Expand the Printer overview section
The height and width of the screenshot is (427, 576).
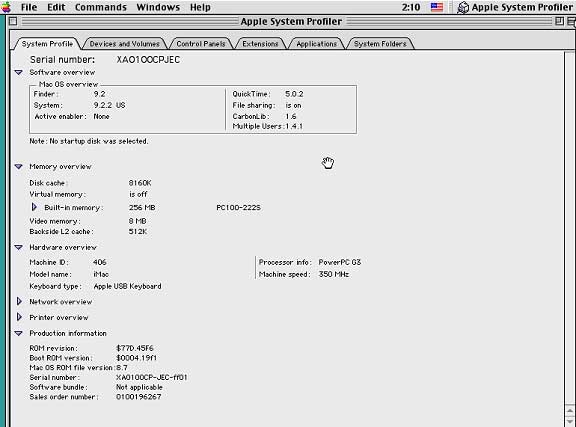[19, 317]
